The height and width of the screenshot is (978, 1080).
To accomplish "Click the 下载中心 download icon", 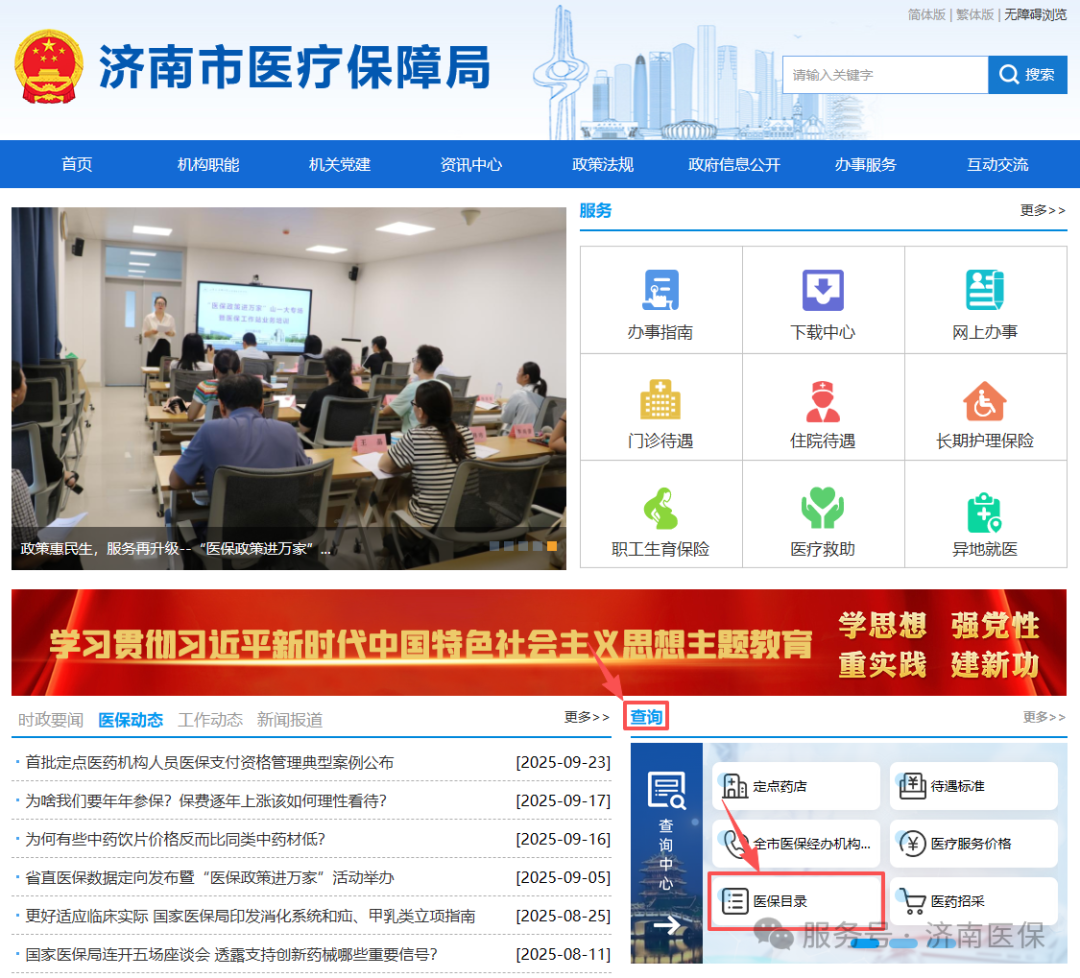I will click(x=823, y=290).
